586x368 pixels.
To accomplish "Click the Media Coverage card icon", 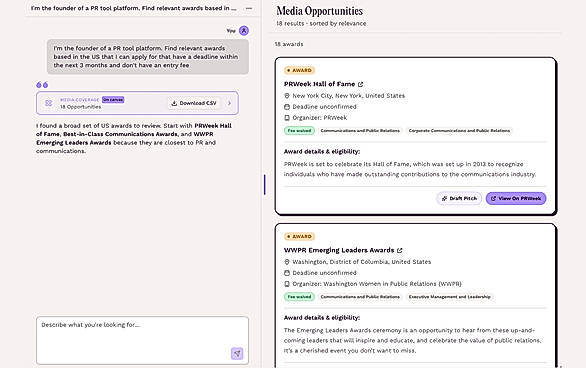I will pos(49,103).
